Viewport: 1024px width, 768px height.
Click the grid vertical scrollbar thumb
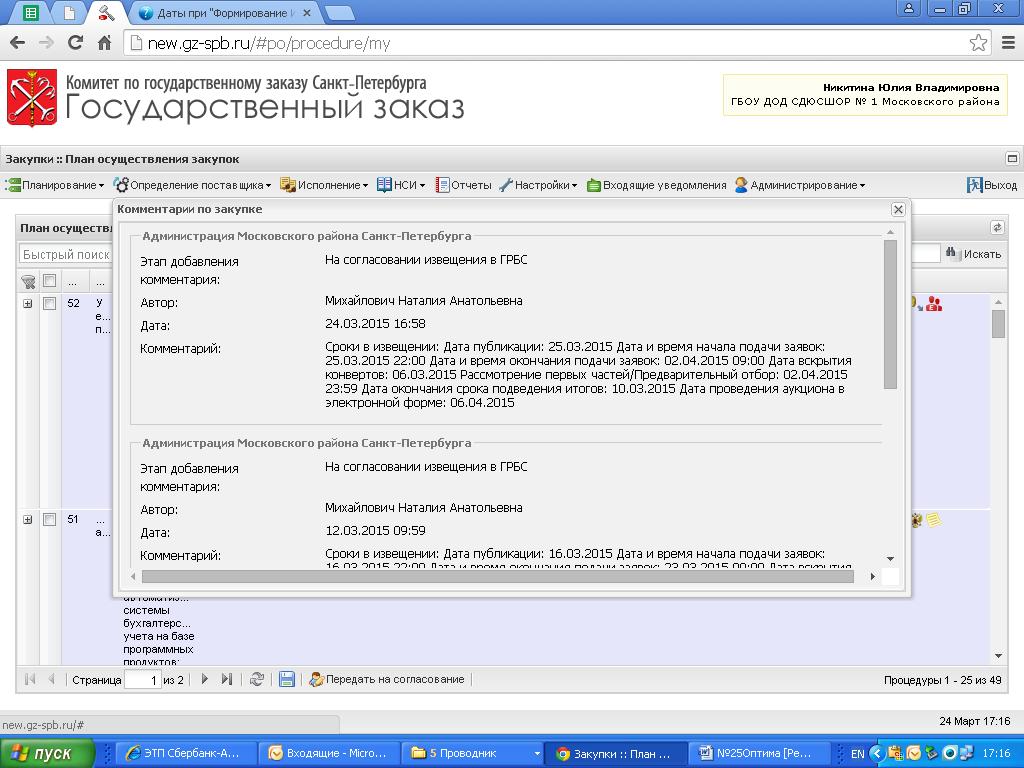pos(998,324)
